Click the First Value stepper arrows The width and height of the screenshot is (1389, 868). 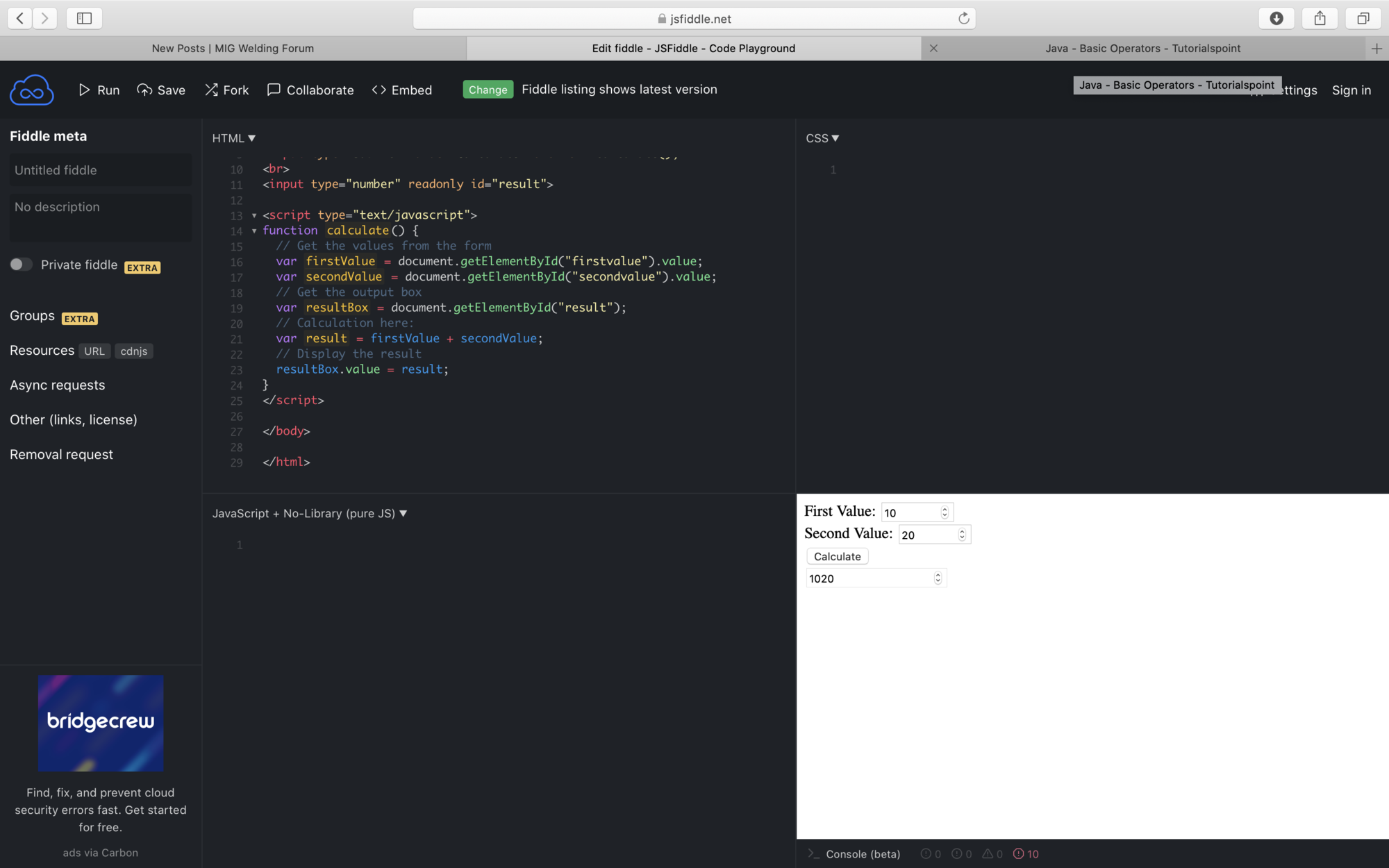(945, 512)
